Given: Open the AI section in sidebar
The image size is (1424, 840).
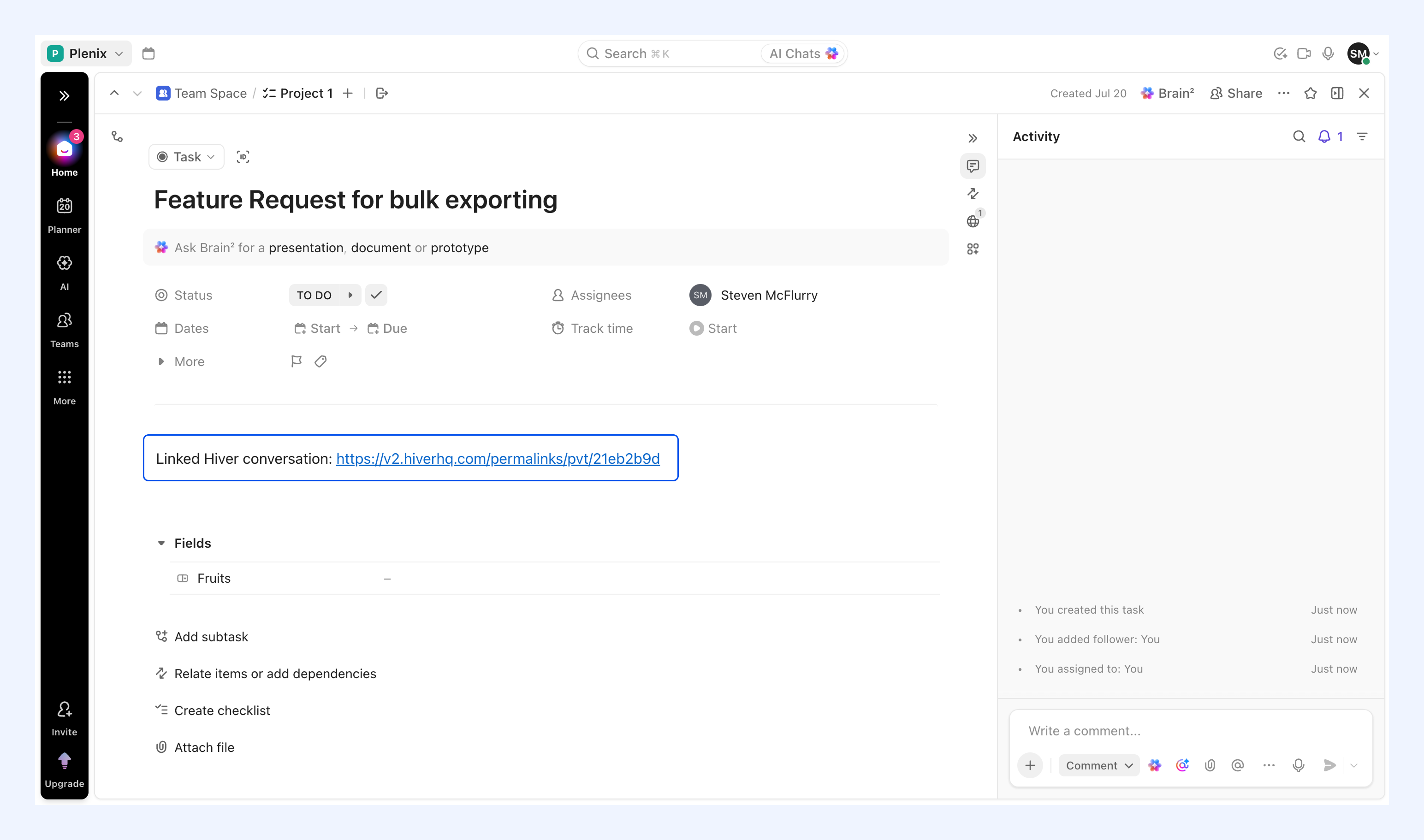Looking at the screenshot, I should point(64,273).
